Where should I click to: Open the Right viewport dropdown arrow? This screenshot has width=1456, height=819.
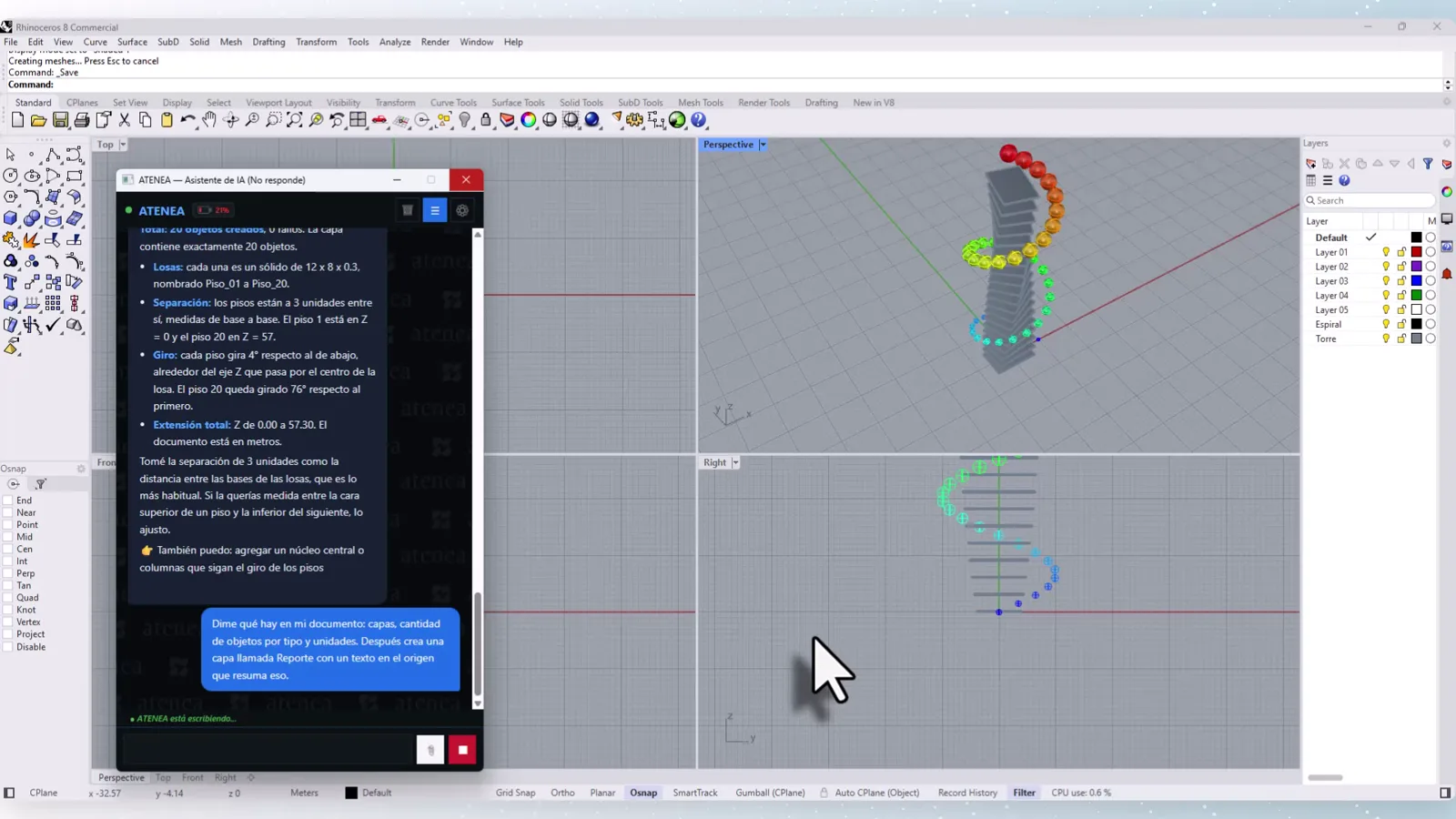(x=735, y=462)
